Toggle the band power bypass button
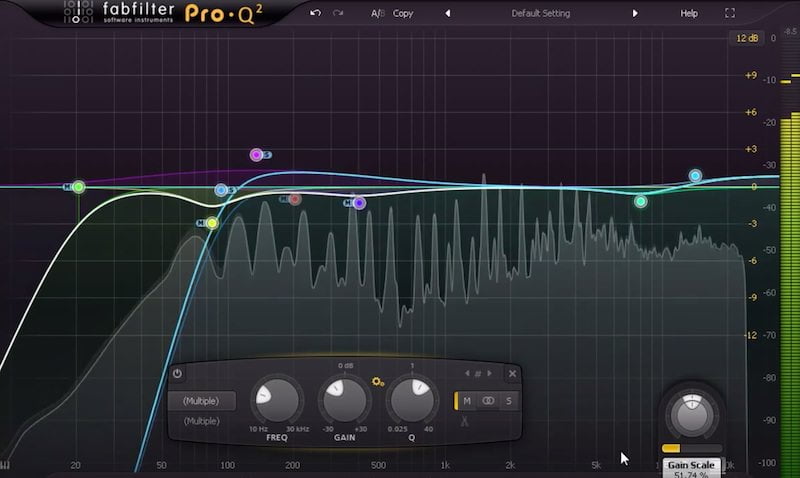Screen dimensions: 800x478 (177, 373)
